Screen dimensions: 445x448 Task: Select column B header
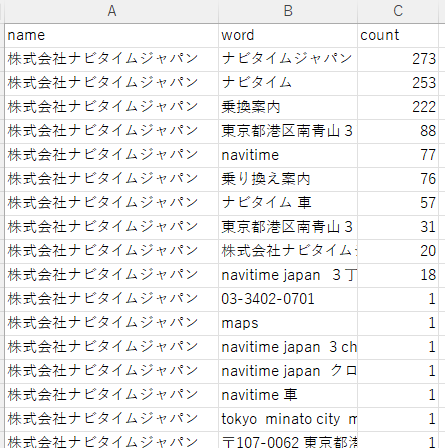(288, 11)
